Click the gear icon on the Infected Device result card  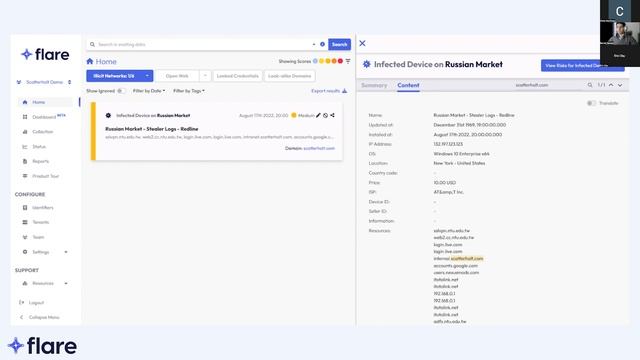pos(108,116)
